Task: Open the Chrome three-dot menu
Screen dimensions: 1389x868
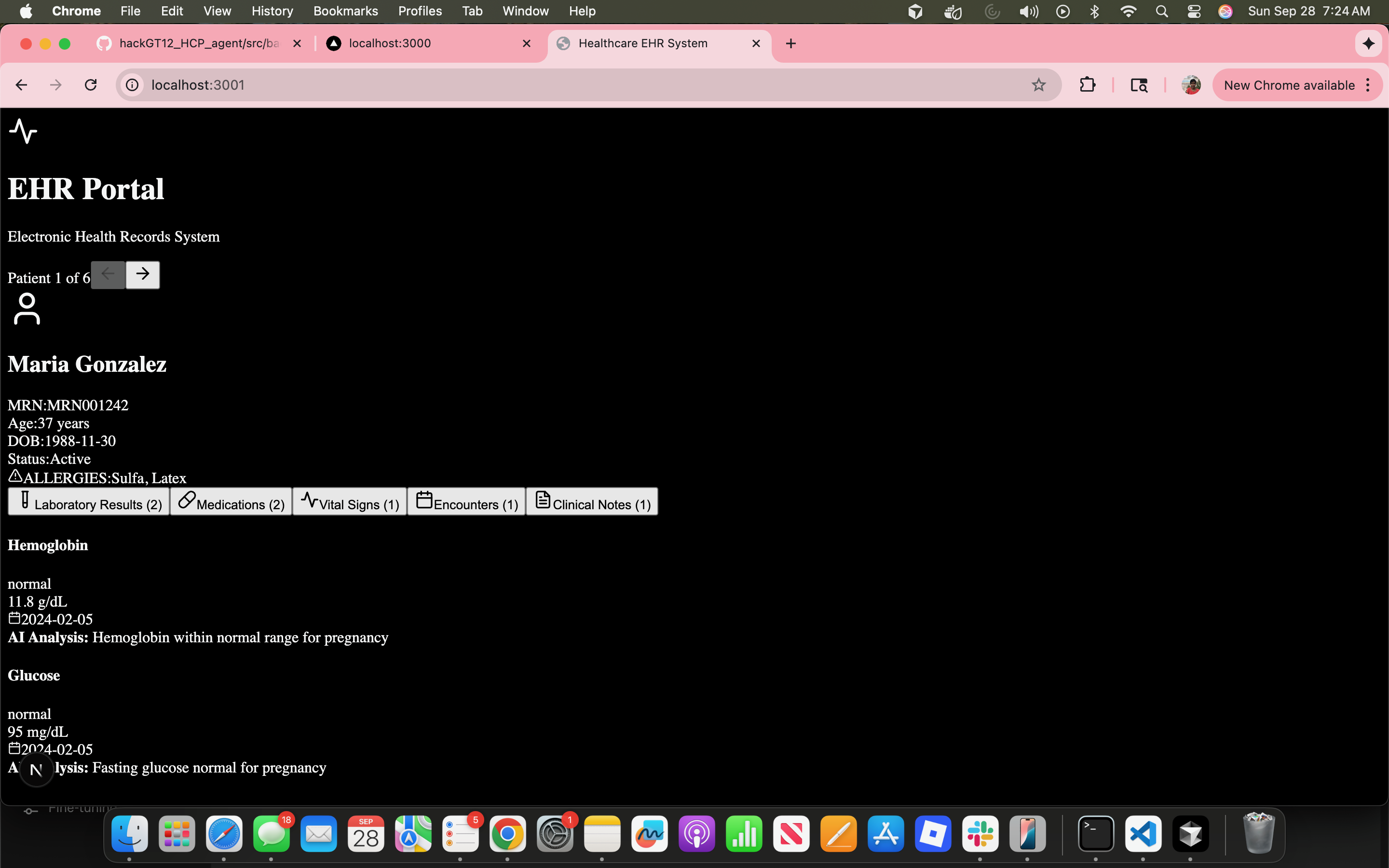Action: 1368,85
